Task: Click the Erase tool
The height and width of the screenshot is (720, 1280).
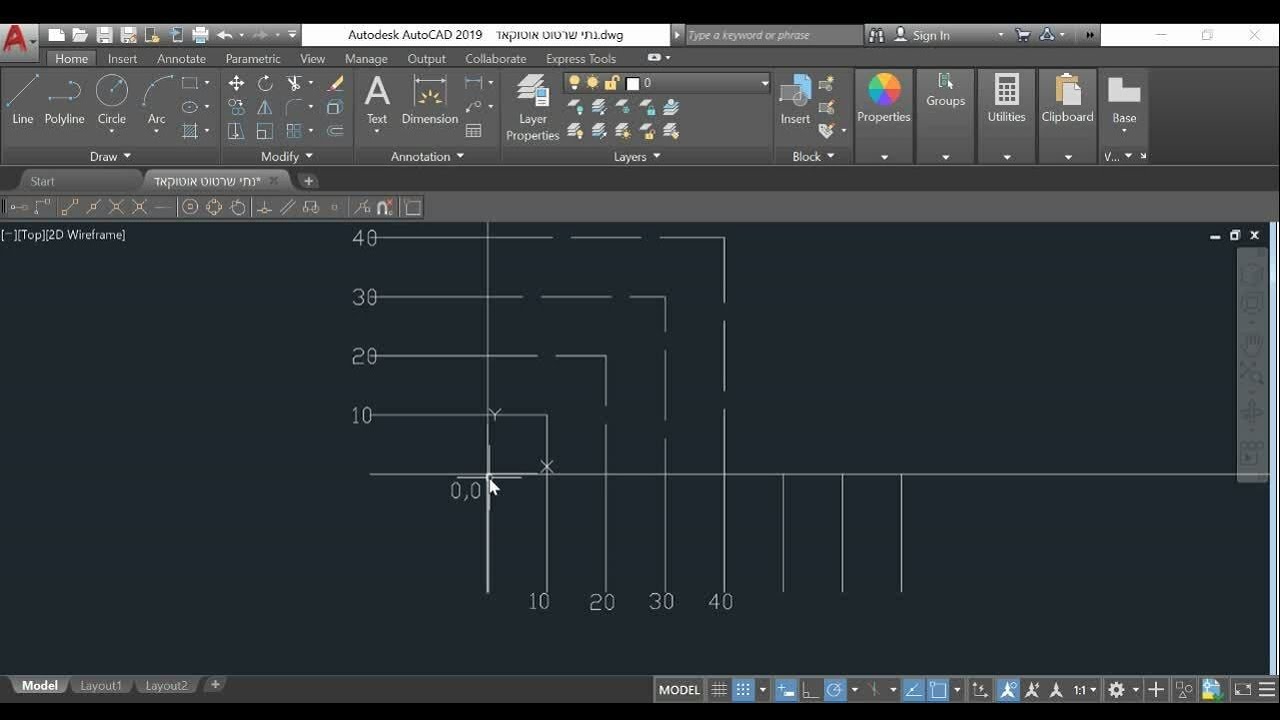Action: (335, 83)
